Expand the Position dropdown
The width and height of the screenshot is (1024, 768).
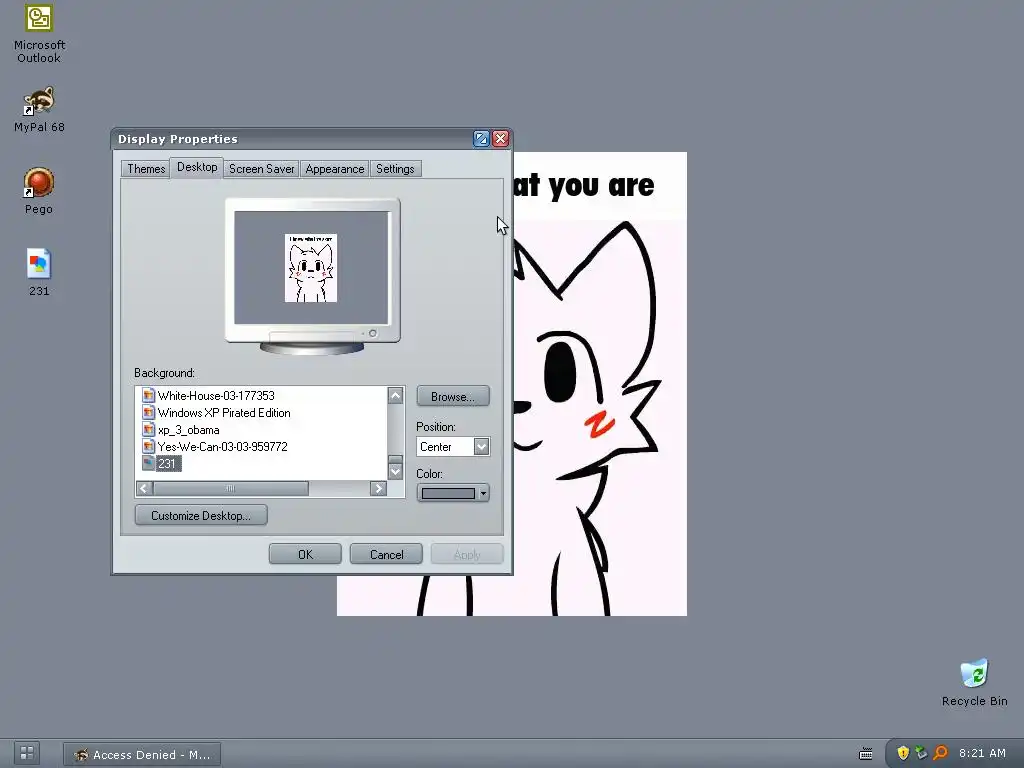coord(481,447)
